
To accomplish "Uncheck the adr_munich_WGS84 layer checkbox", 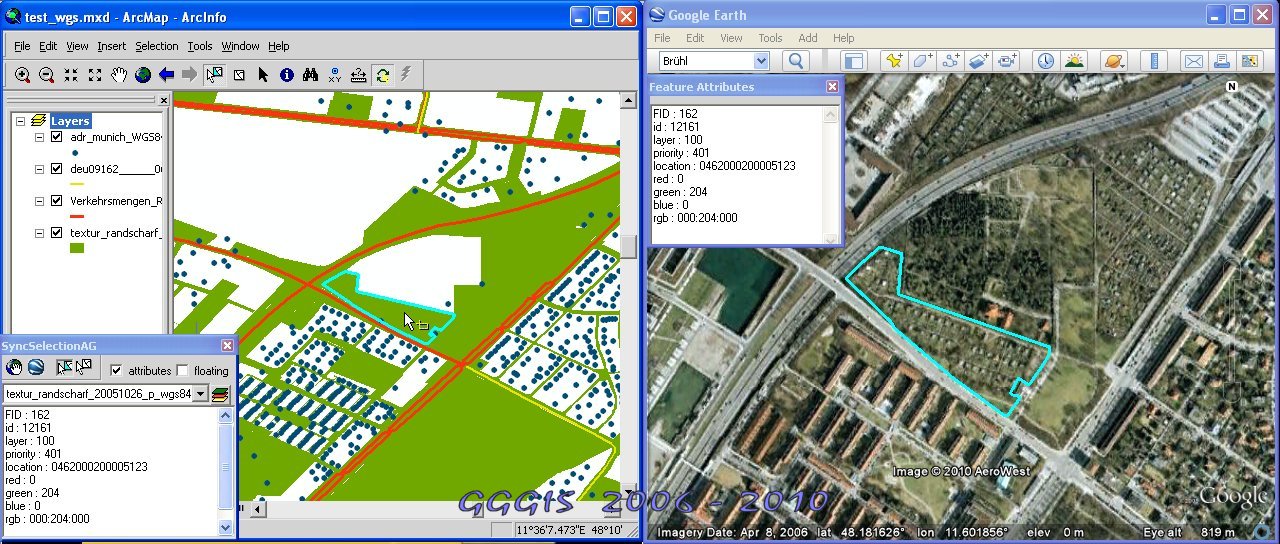I will 56,137.
